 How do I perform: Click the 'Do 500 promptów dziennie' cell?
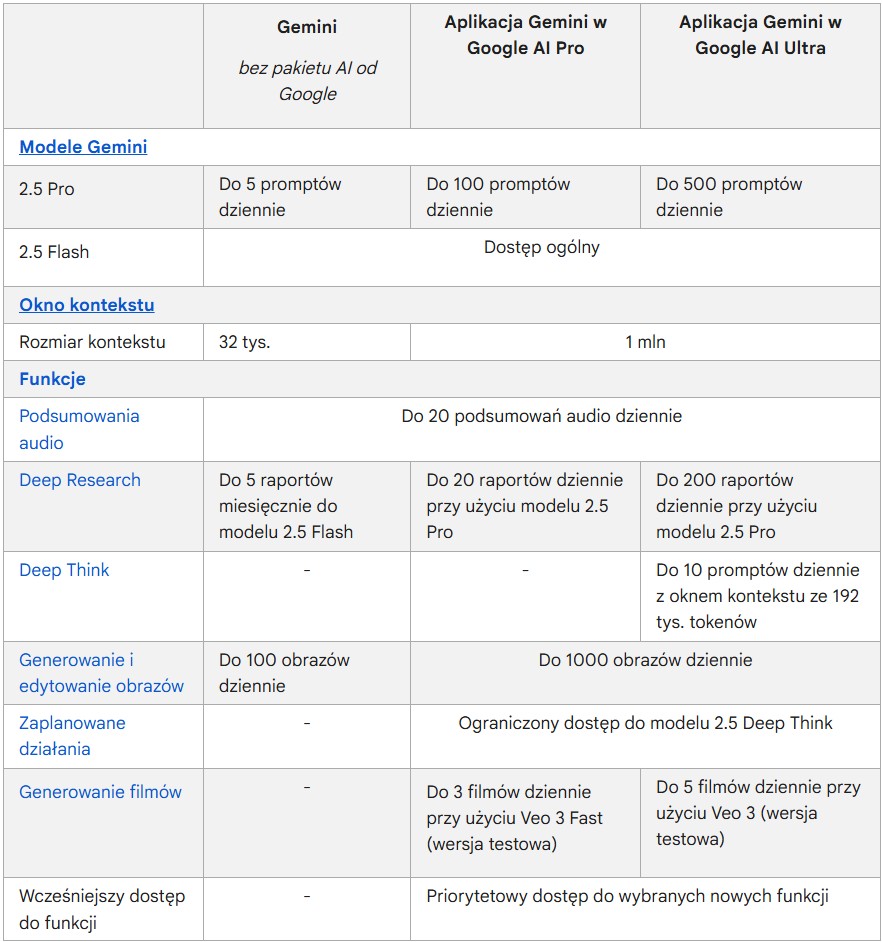[729, 197]
